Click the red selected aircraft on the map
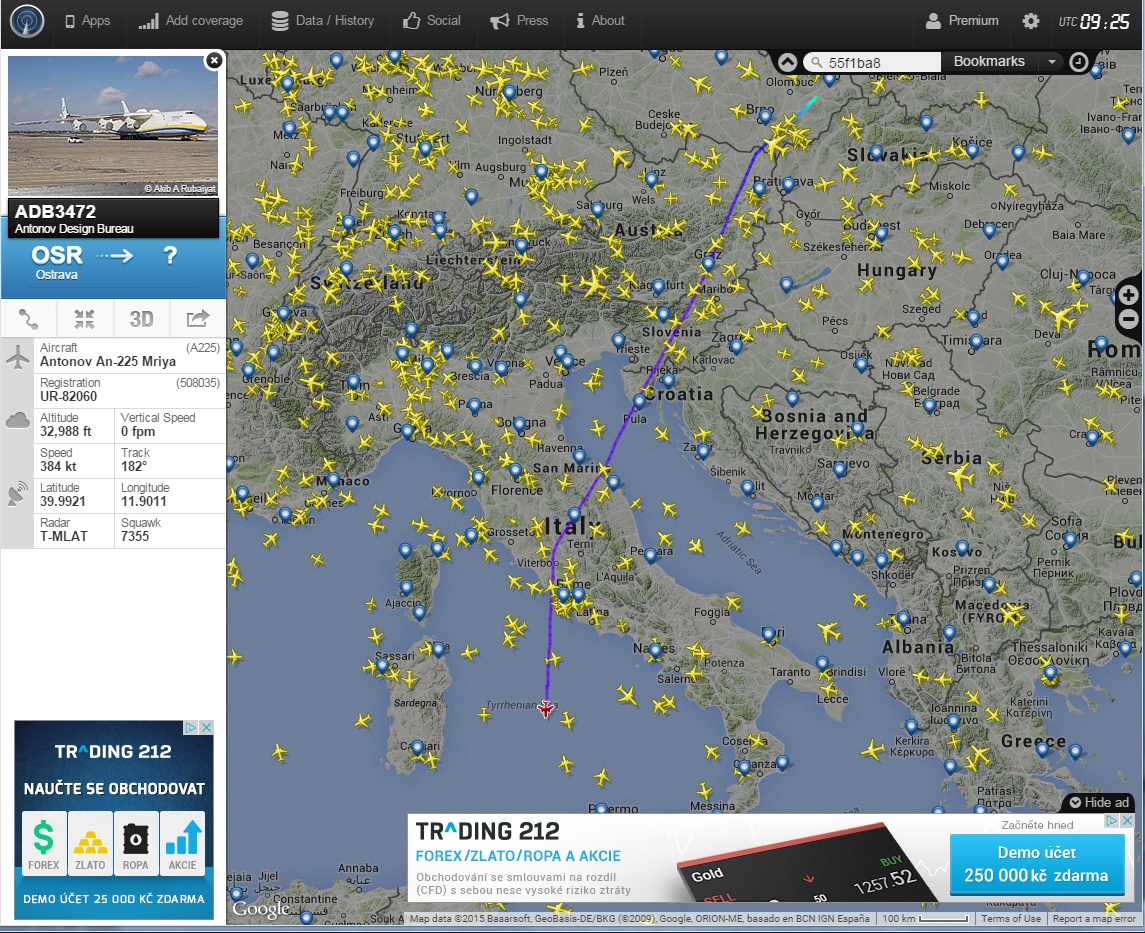1145x933 pixels. pos(545,708)
